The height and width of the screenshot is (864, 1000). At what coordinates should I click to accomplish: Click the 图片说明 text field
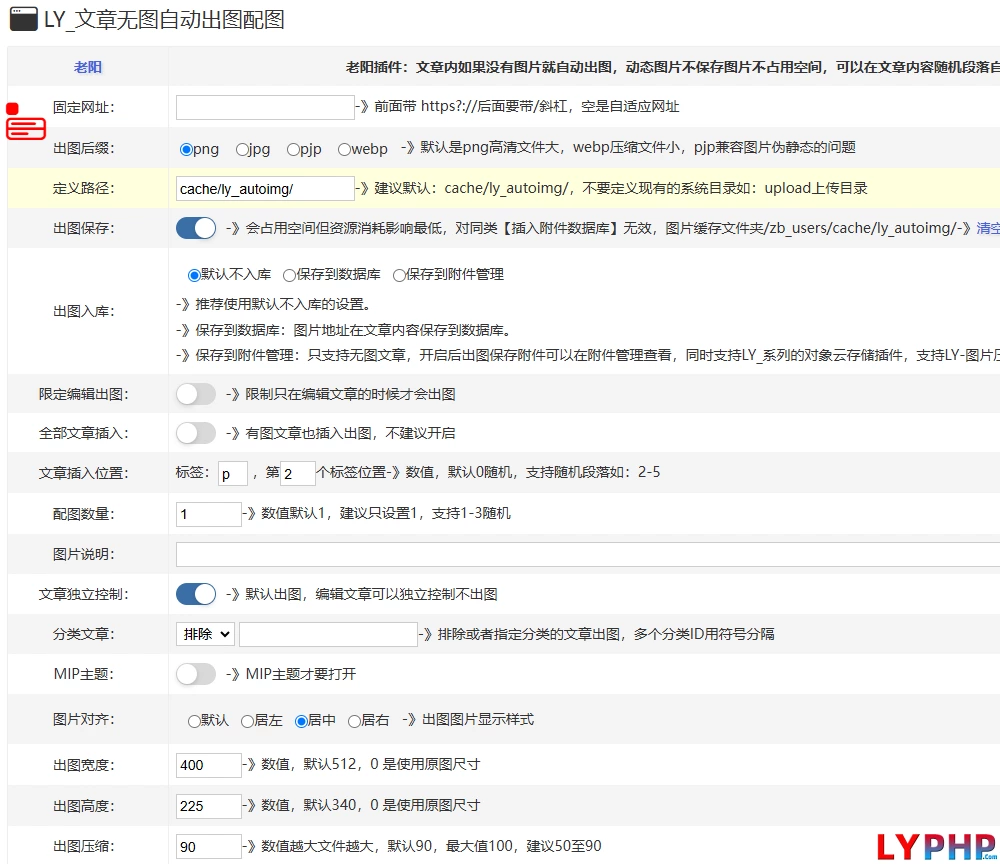click(587, 554)
